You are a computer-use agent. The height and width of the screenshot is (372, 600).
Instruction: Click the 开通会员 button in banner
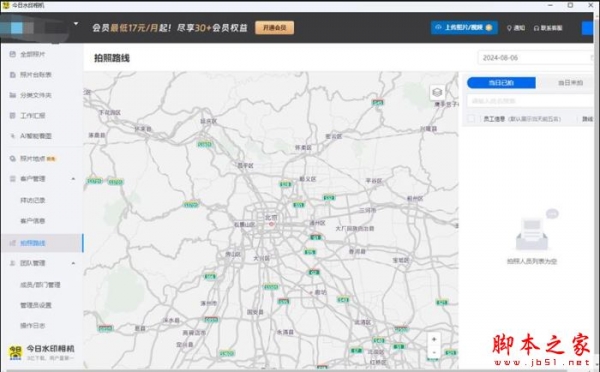(274, 28)
